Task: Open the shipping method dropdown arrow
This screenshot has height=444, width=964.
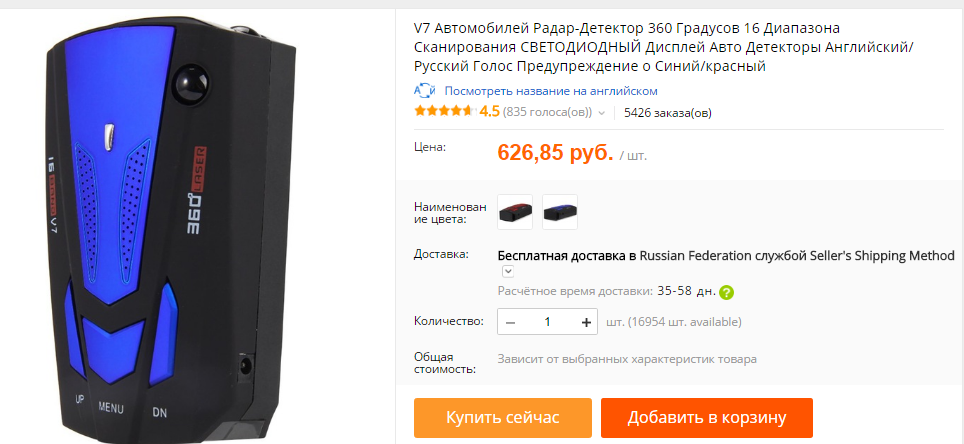Action: pos(508,271)
